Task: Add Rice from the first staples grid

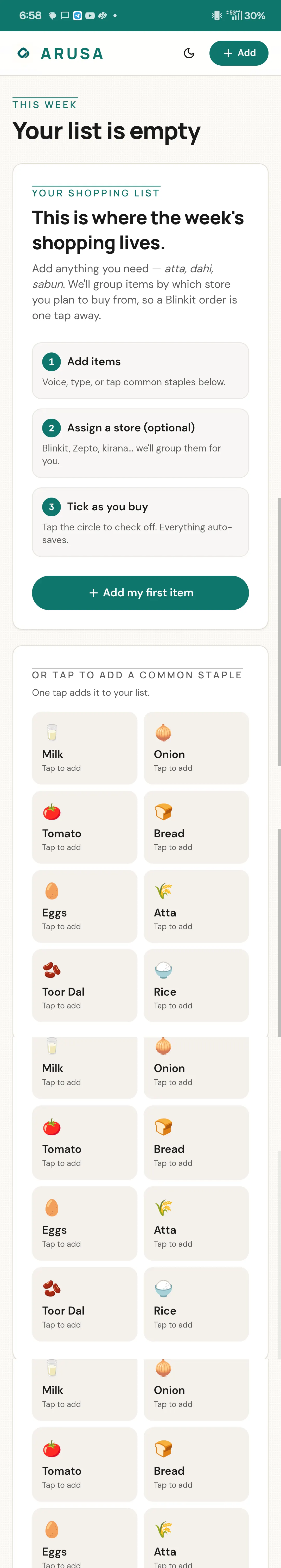Action: point(196,986)
